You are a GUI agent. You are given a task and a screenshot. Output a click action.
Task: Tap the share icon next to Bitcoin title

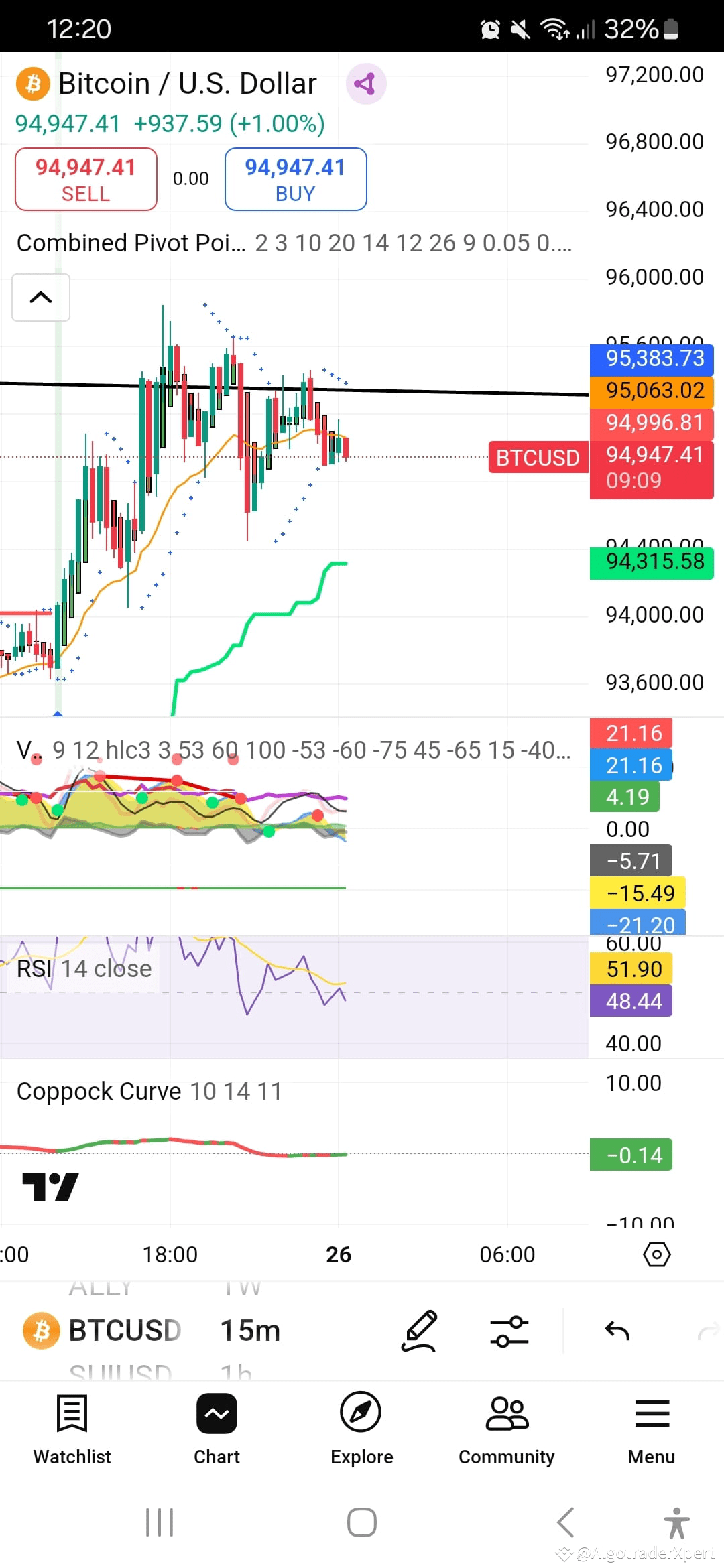[x=365, y=84]
